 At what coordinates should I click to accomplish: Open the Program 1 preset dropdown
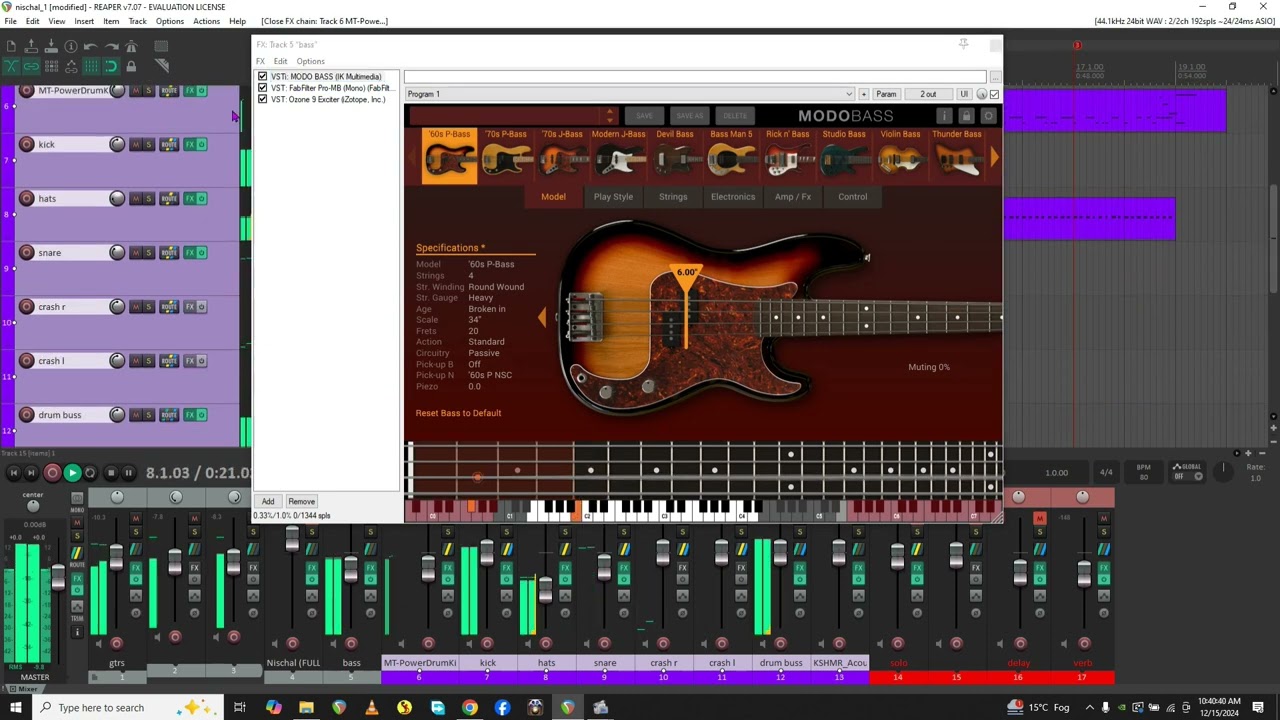(x=630, y=94)
